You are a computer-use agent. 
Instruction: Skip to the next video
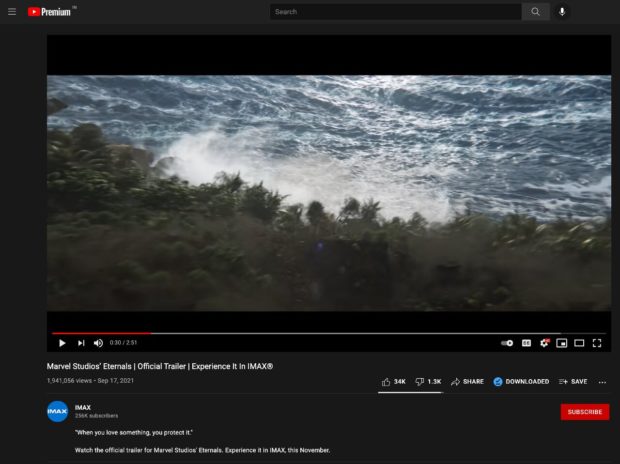coord(81,343)
